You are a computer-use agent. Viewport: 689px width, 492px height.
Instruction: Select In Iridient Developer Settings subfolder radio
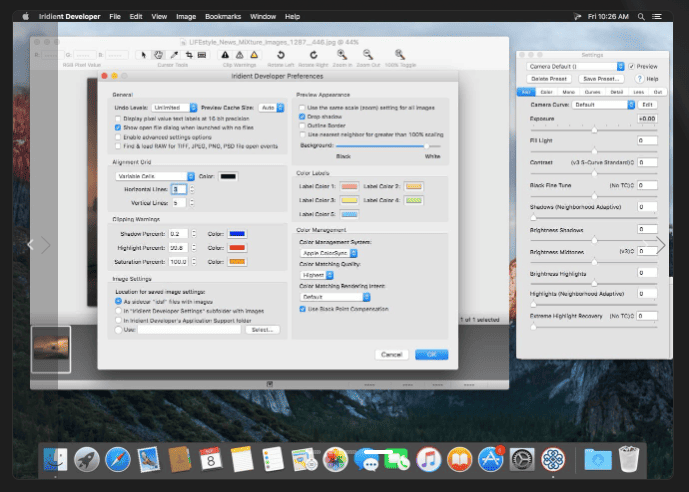[118, 311]
